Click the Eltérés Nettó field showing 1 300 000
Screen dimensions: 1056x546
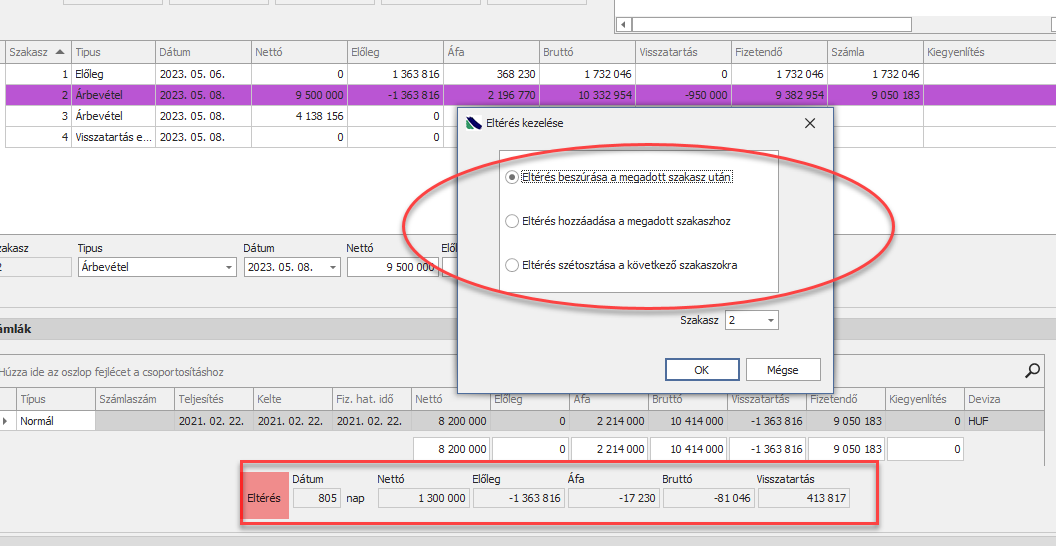(x=423, y=498)
